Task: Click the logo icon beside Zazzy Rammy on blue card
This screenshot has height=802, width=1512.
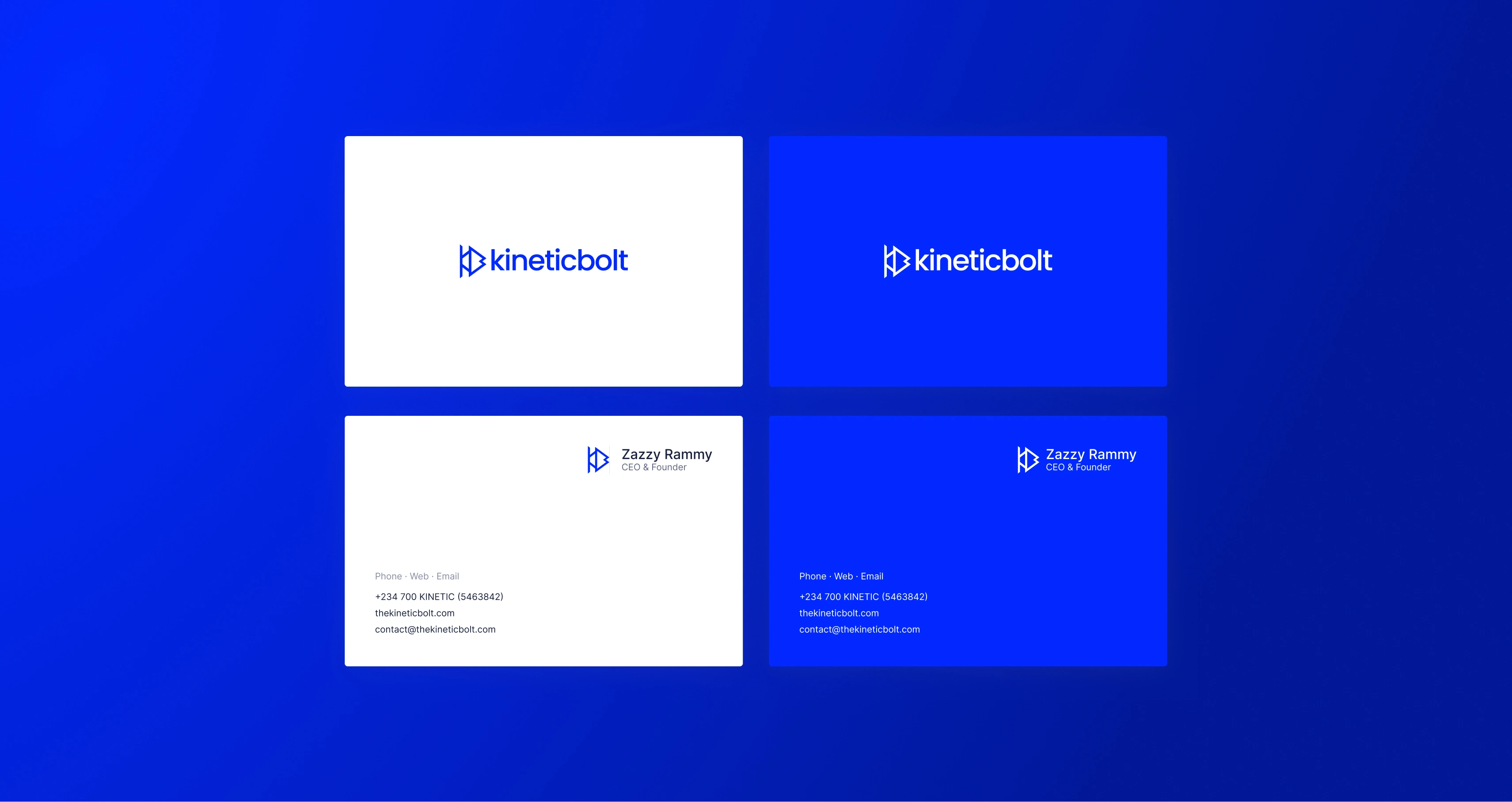Action: click(x=1028, y=460)
